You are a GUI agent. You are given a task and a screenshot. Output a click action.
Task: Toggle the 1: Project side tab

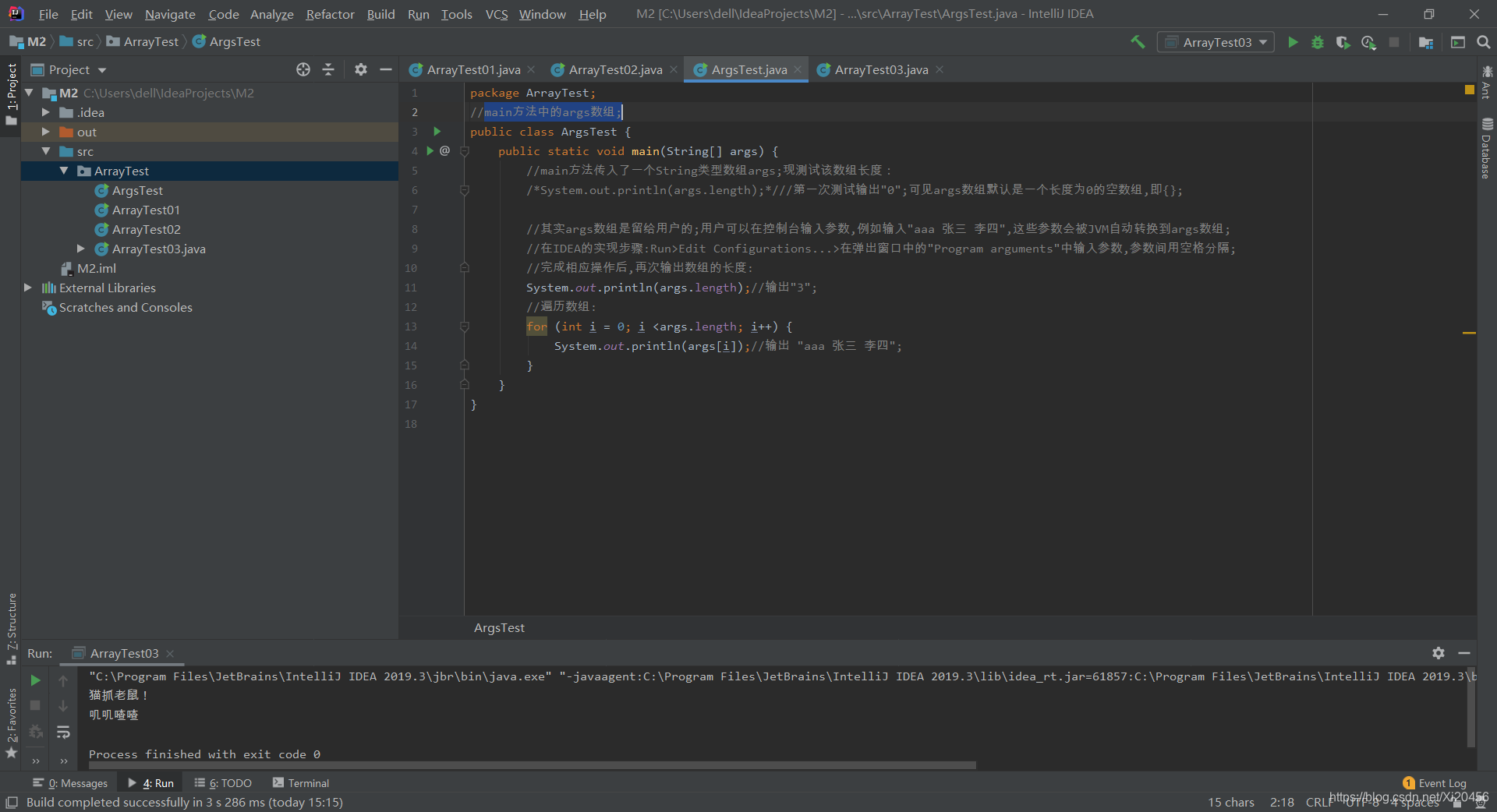point(11,94)
